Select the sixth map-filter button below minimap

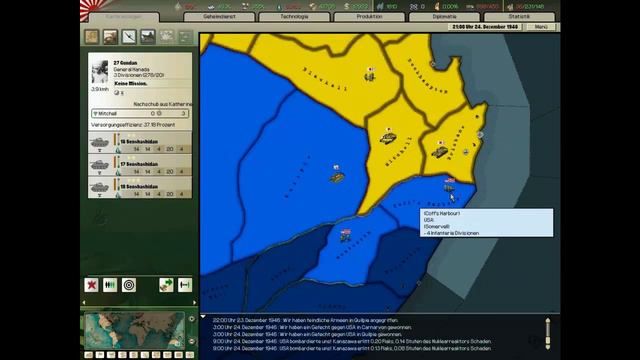pyautogui.click(x=145, y=355)
